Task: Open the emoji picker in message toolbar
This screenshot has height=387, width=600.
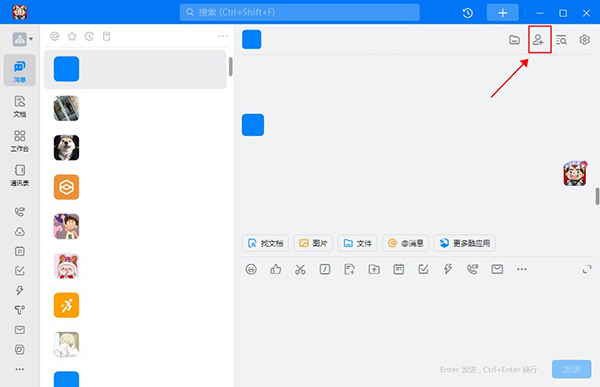Action: (x=251, y=269)
